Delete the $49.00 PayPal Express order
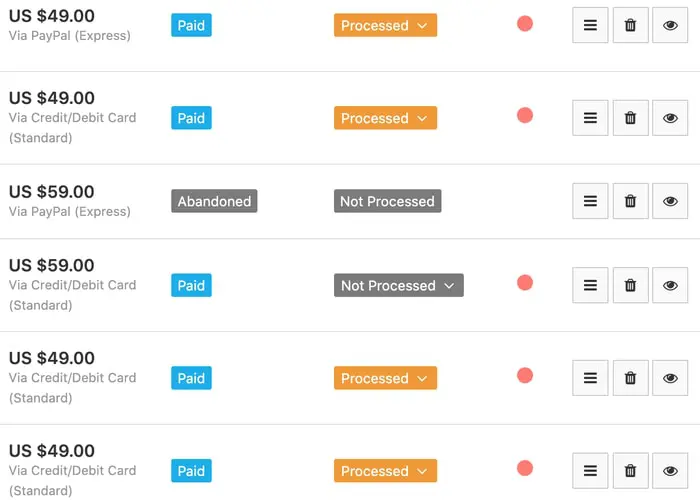The image size is (700, 500). tap(630, 25)
